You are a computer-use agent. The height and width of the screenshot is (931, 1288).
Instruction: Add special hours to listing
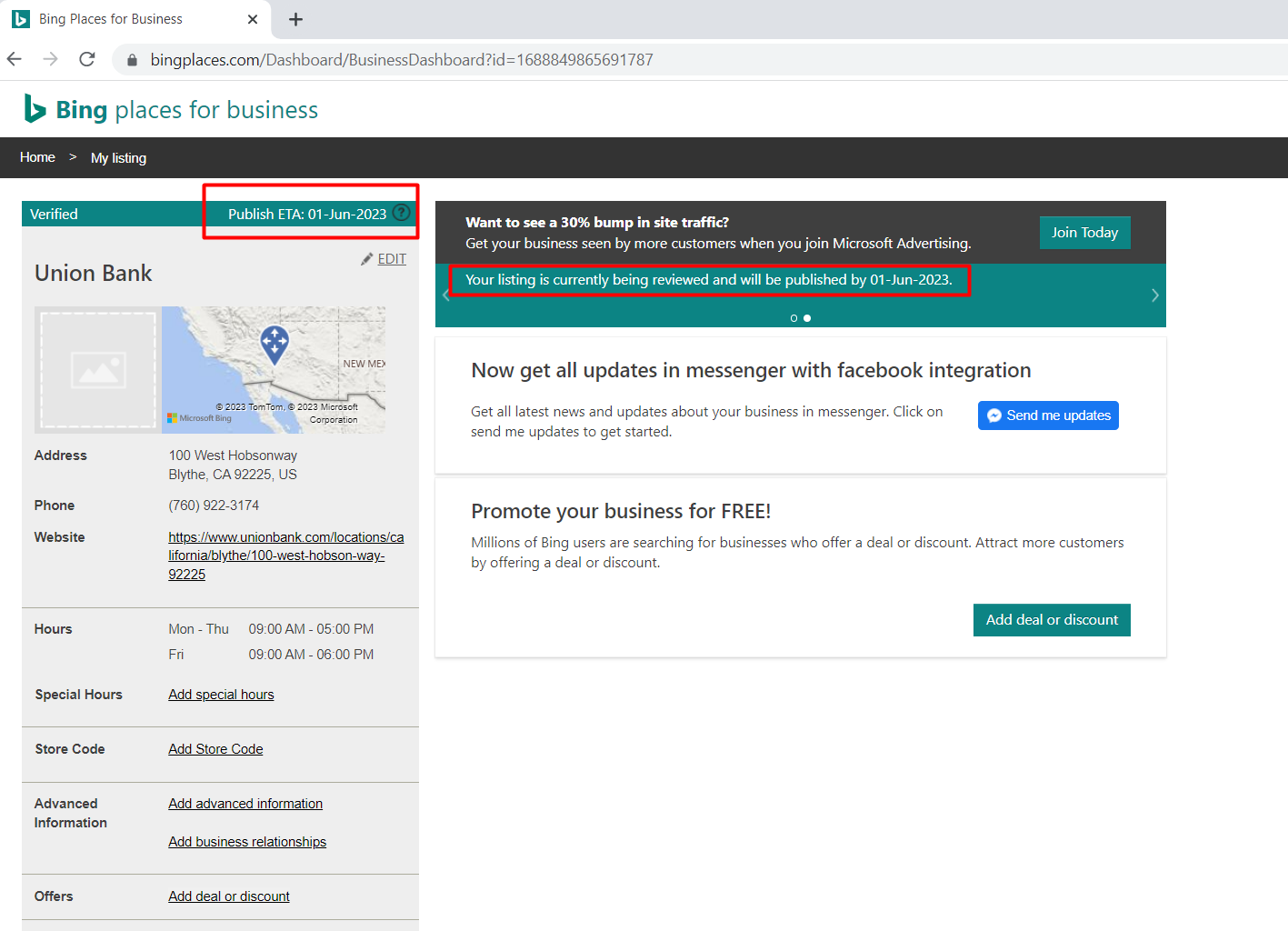pyautogui.click(x=221, y=695)
